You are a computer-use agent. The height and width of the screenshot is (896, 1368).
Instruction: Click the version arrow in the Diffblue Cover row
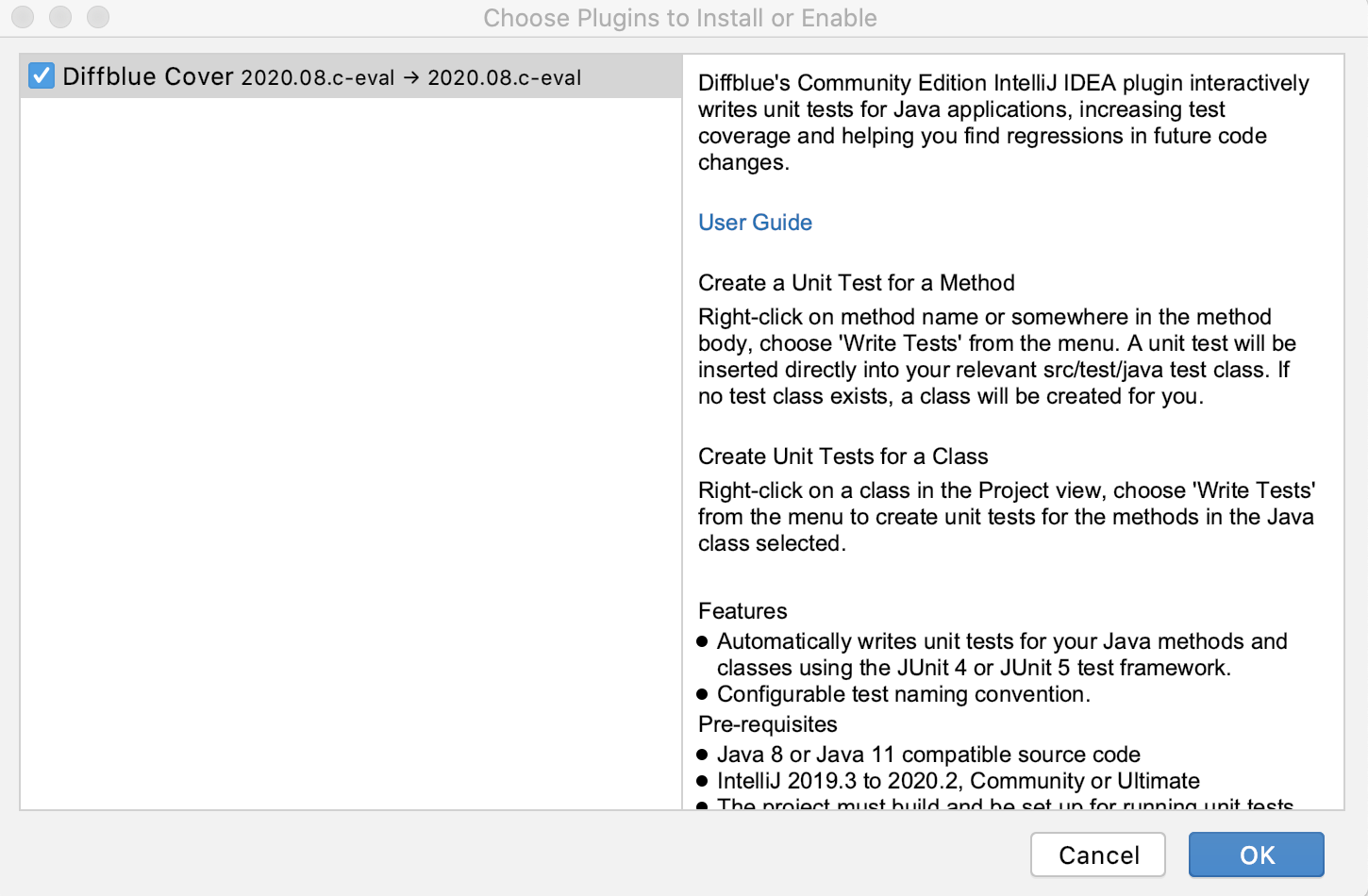click(411, 77)
